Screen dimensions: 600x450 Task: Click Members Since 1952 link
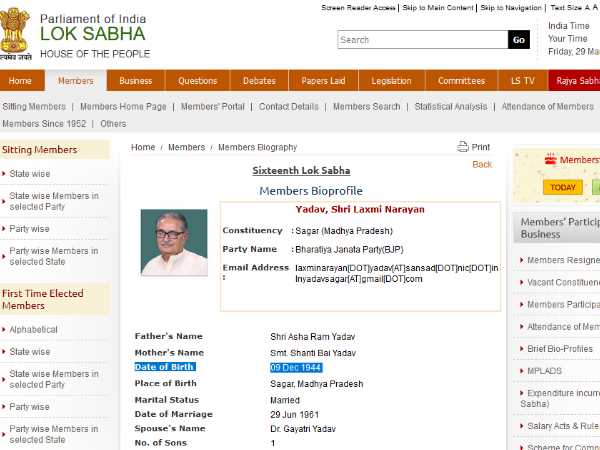tap(44, 124)
